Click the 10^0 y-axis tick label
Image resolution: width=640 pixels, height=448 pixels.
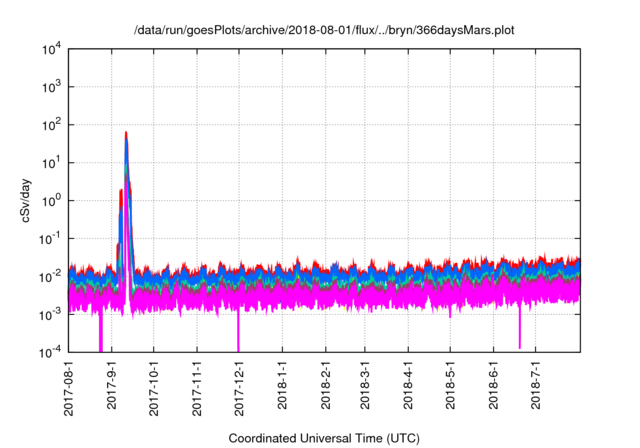click(x=52, y=201)
